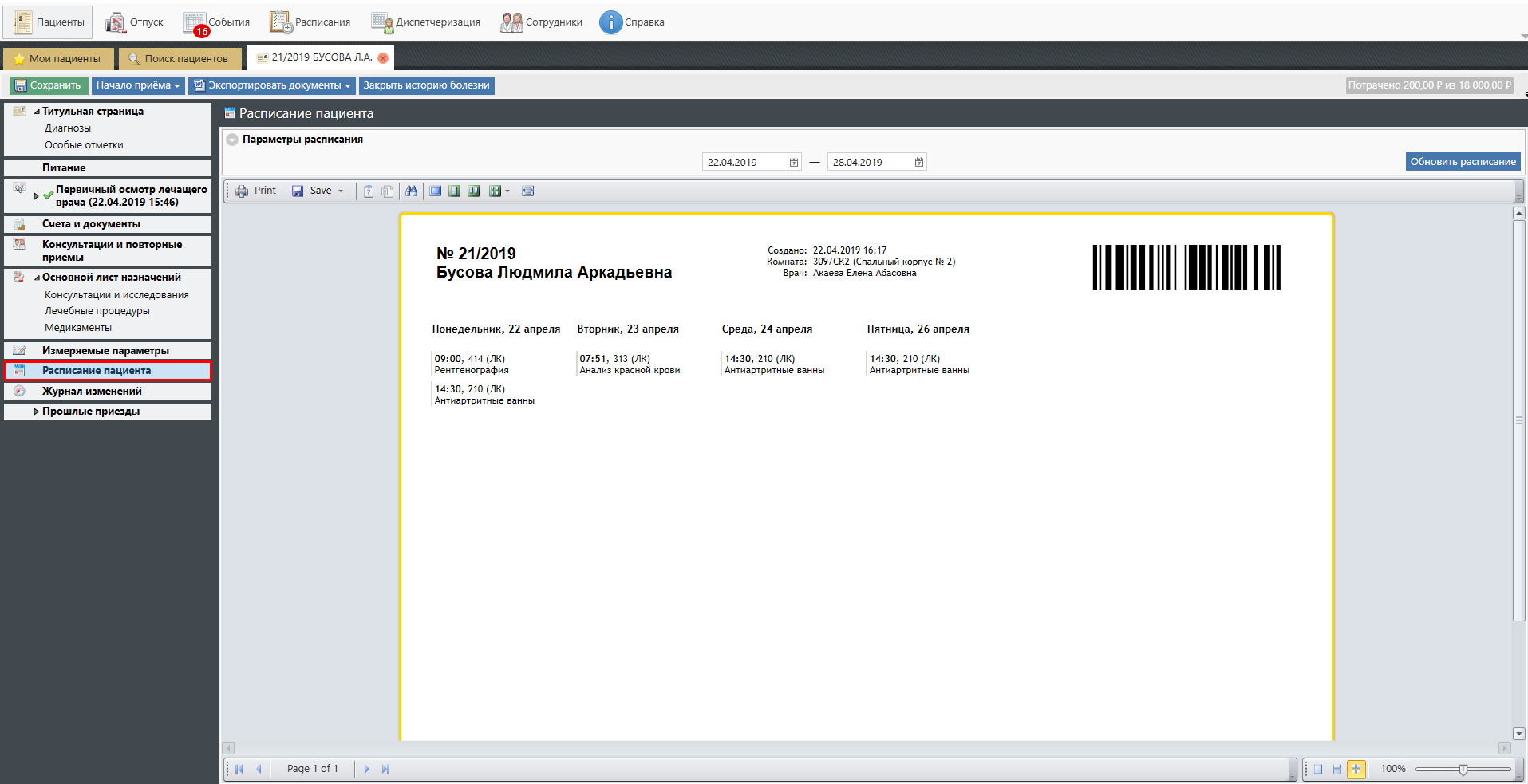1528x784 pixels.
Task: Toggle continuous page layout mode in status bar
Action: (x=1337, y=769)
